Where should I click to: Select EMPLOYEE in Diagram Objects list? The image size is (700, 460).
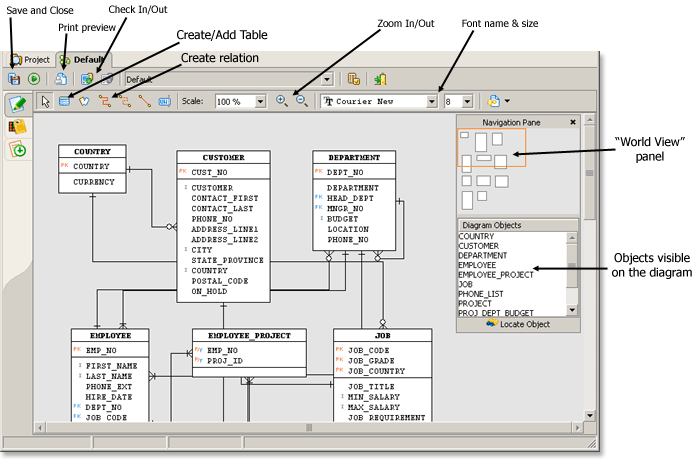[x=477, y=265]
